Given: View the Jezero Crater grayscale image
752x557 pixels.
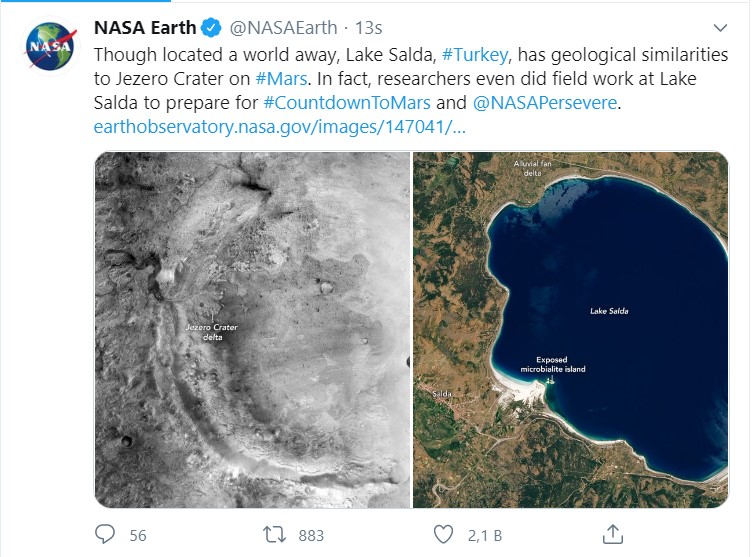Looking at the screenshot, I should pos(252,330).
